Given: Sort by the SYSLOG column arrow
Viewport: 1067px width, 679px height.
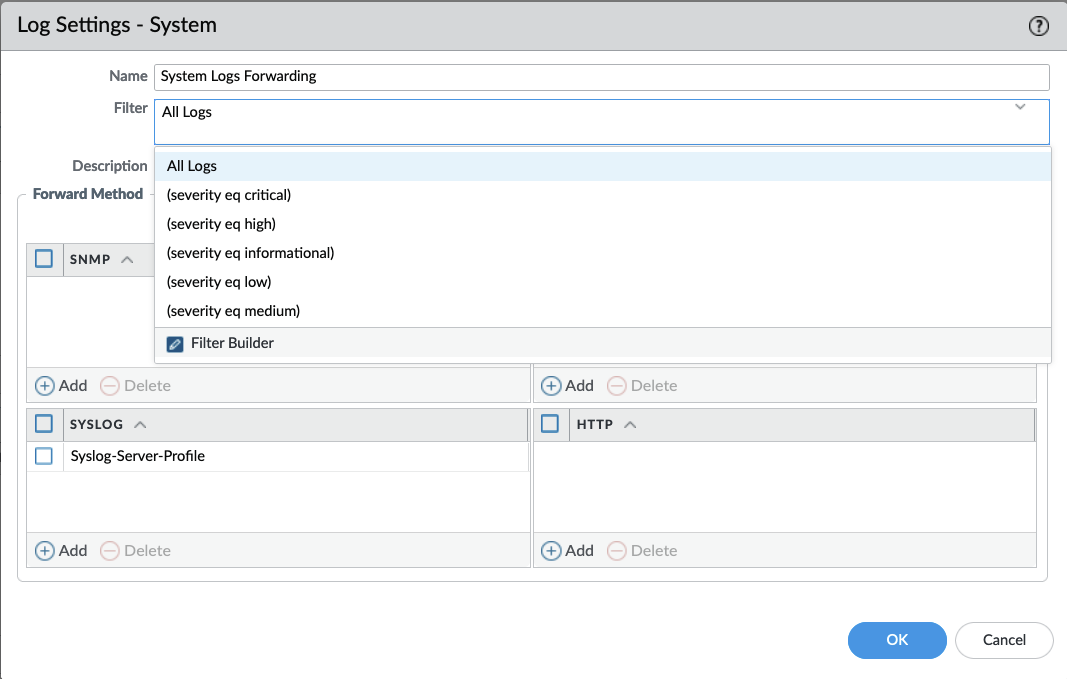Looking at the screenshot, I should click(x=140, y=425).
